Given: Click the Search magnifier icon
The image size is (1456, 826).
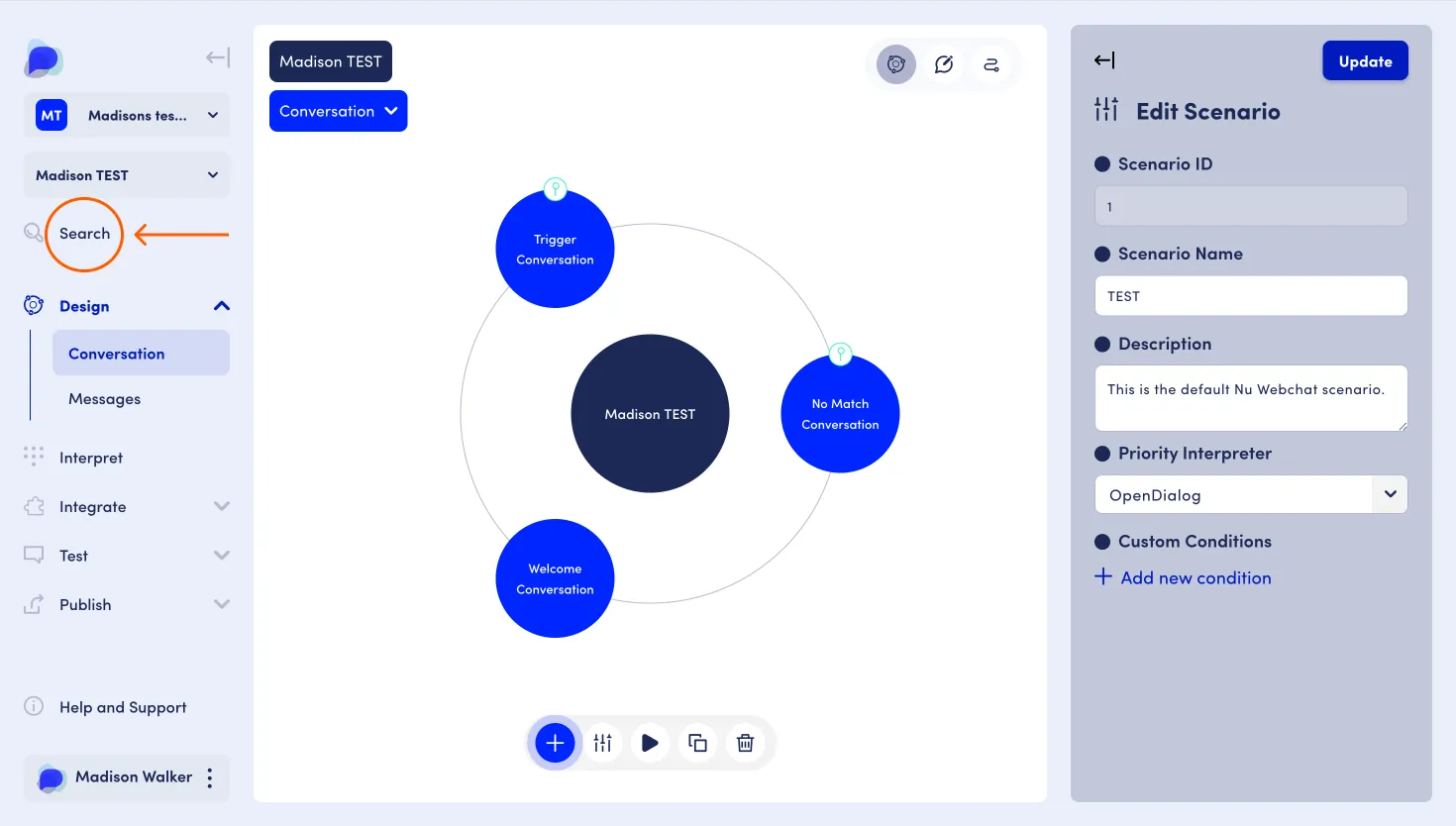Looking at the screenshot, I should coord(34,233).
